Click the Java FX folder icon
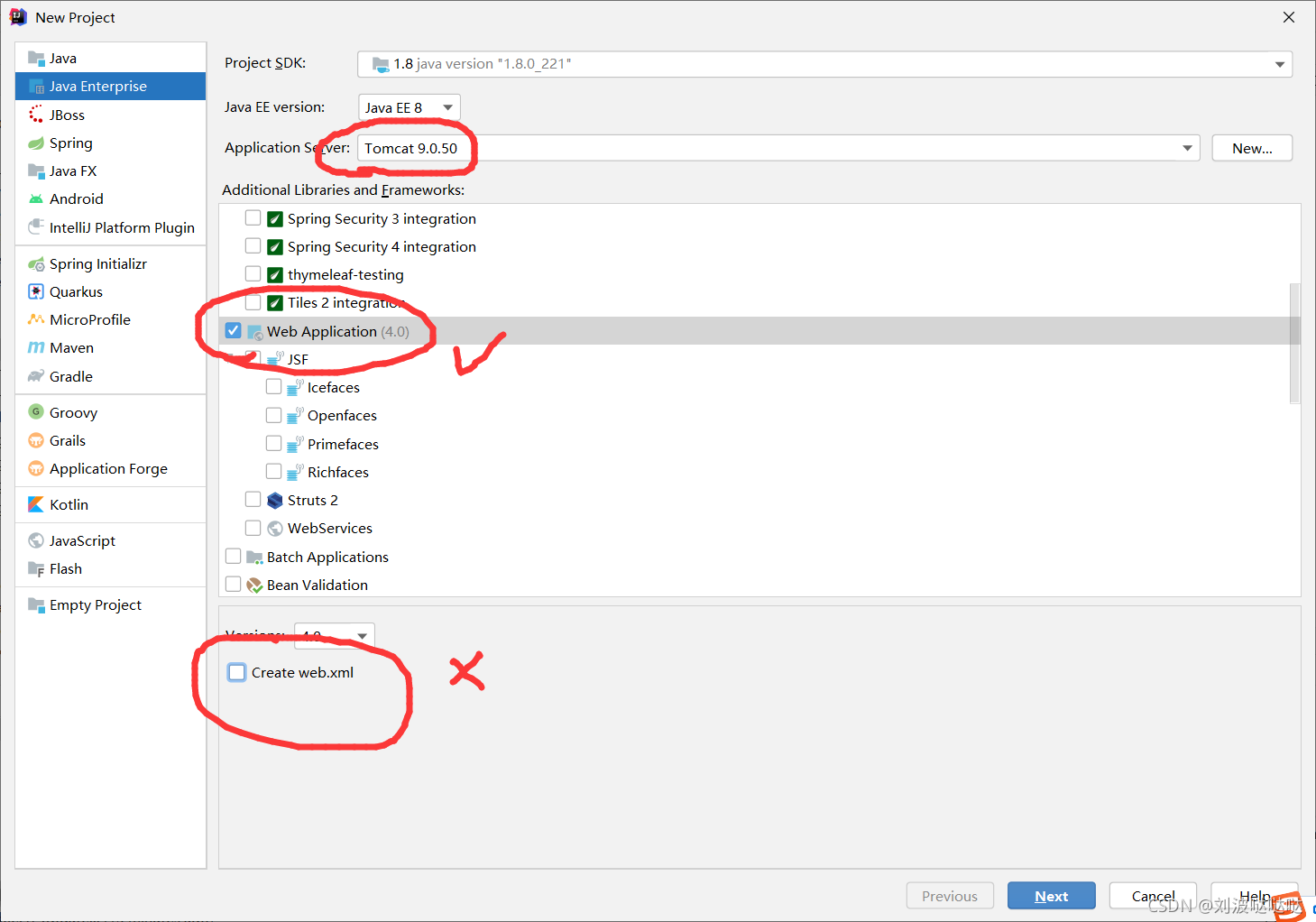The image size is (1316, 922). click(36, 171)
